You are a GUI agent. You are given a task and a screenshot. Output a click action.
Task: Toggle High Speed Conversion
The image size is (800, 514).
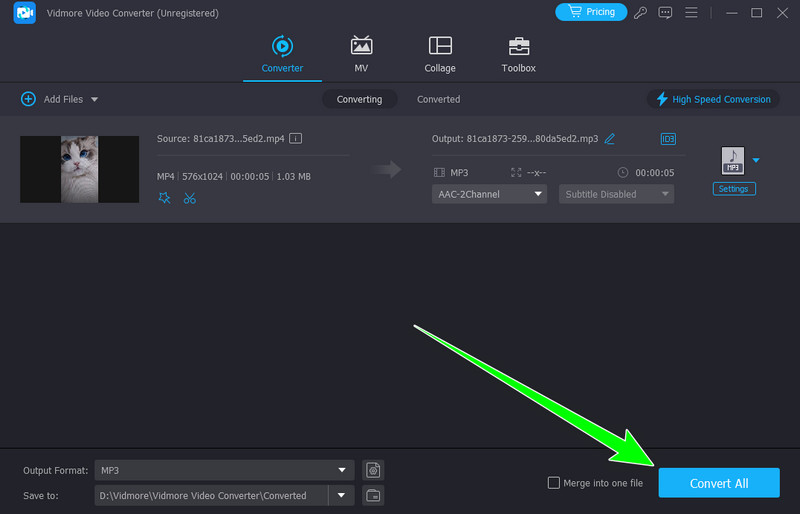(713, 99)
